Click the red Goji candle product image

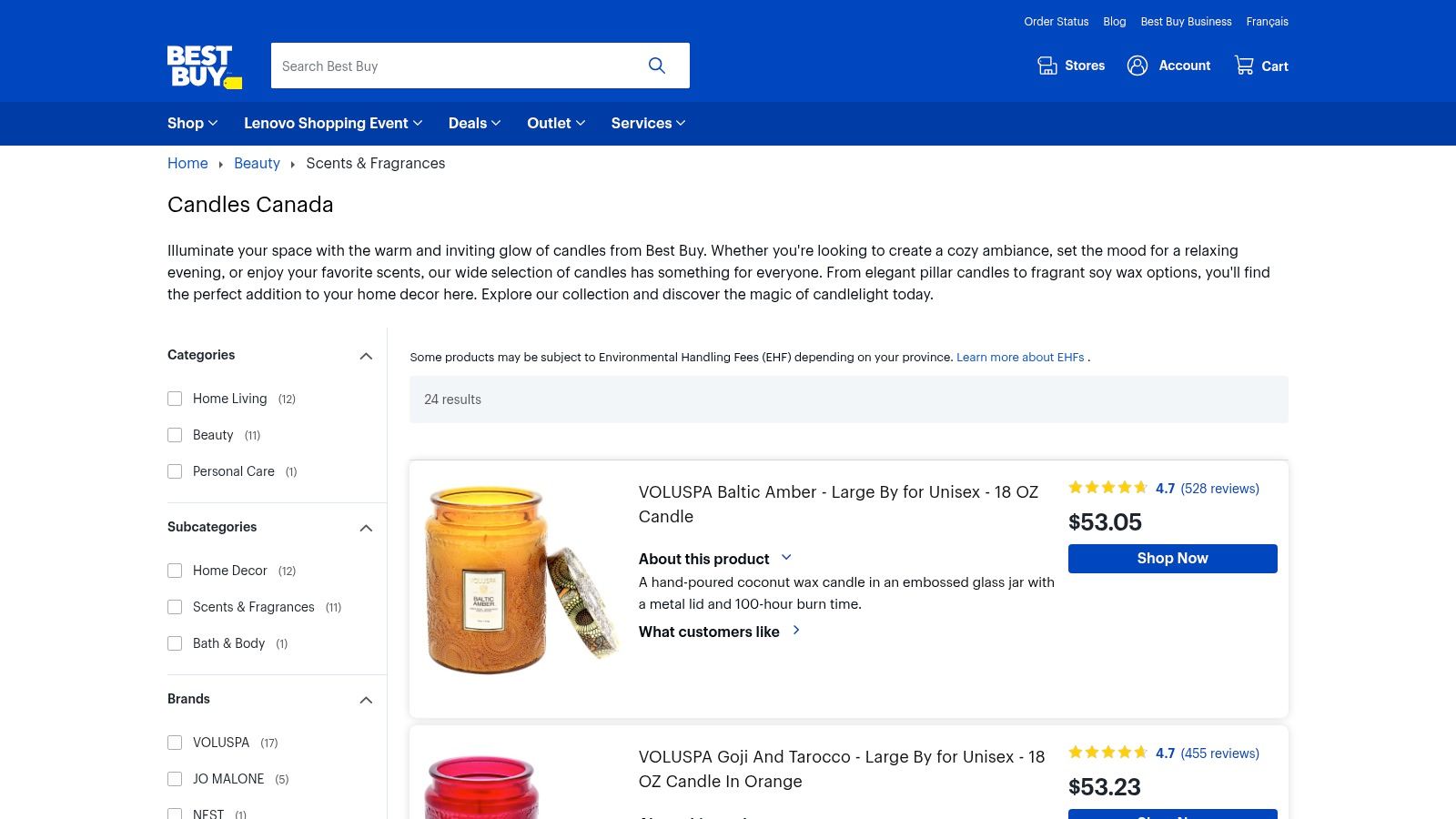coord(482,787)
